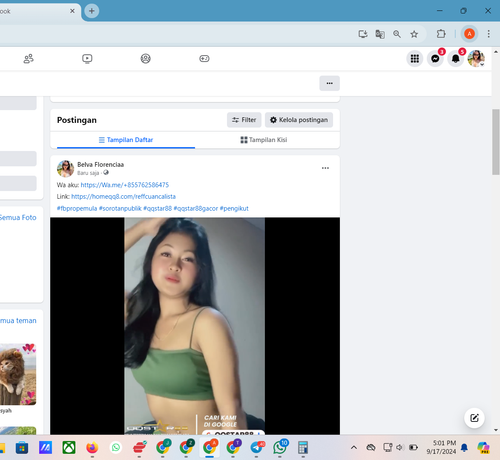Viewport: 500px width, 460px height.
Task: Open the Facebook grid menu icon
Action: [x=415, y=59]
